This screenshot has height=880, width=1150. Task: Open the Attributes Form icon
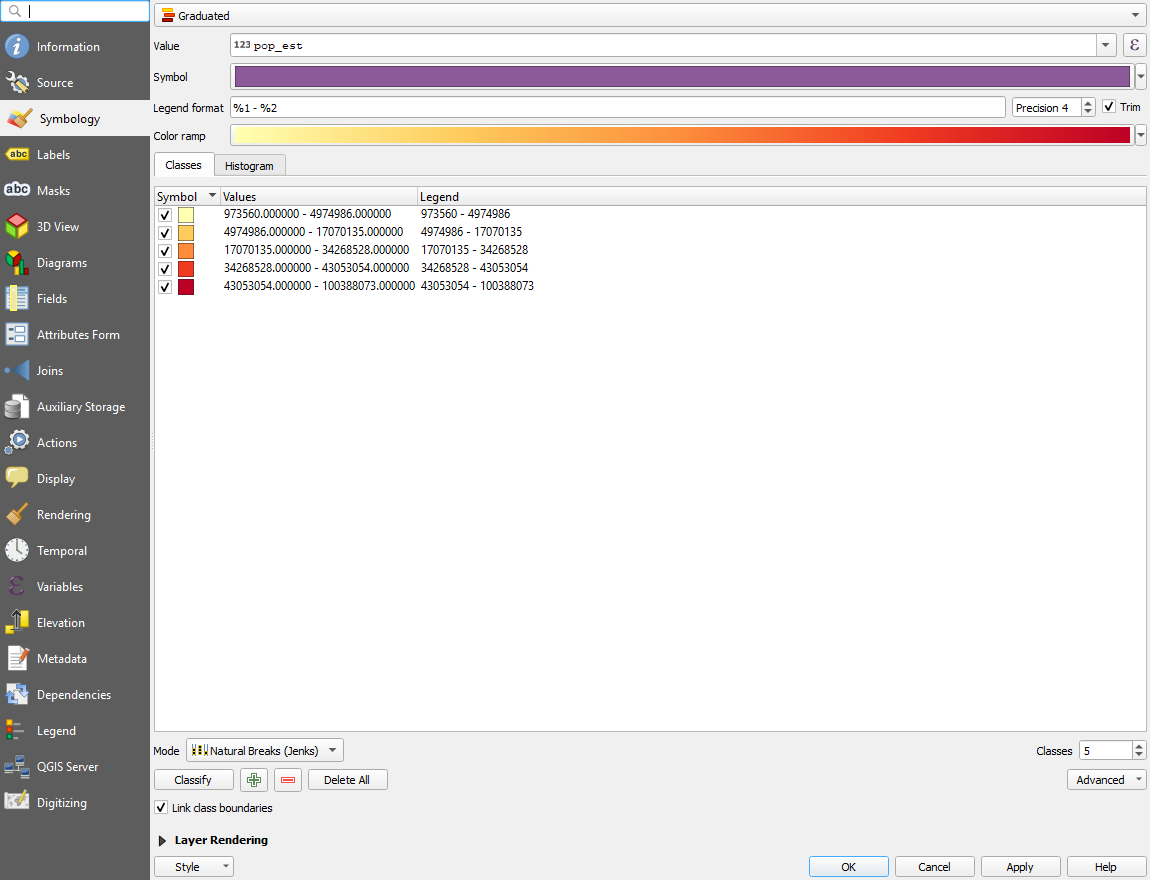pos(17,334)
